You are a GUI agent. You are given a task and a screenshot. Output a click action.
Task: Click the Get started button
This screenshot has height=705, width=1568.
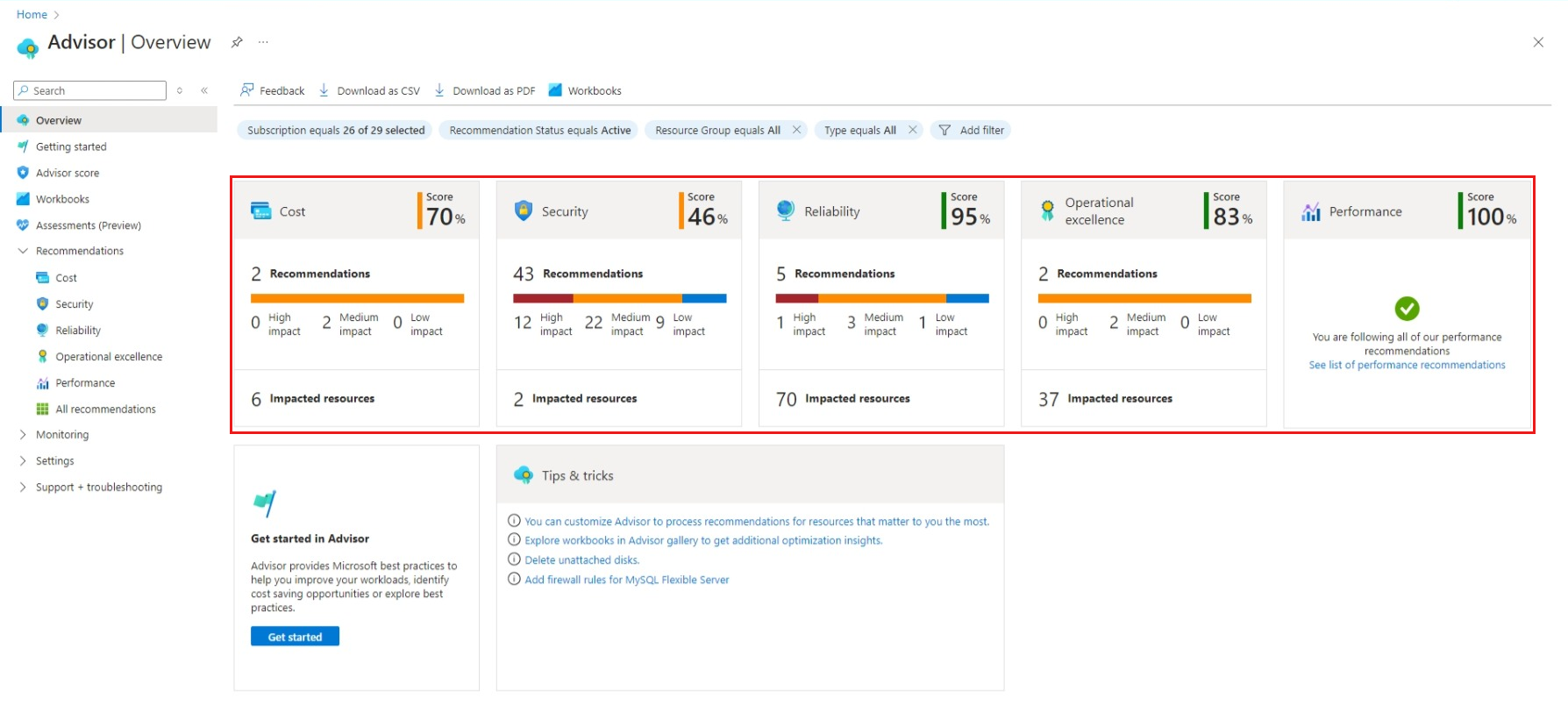(x=295, y=637)
